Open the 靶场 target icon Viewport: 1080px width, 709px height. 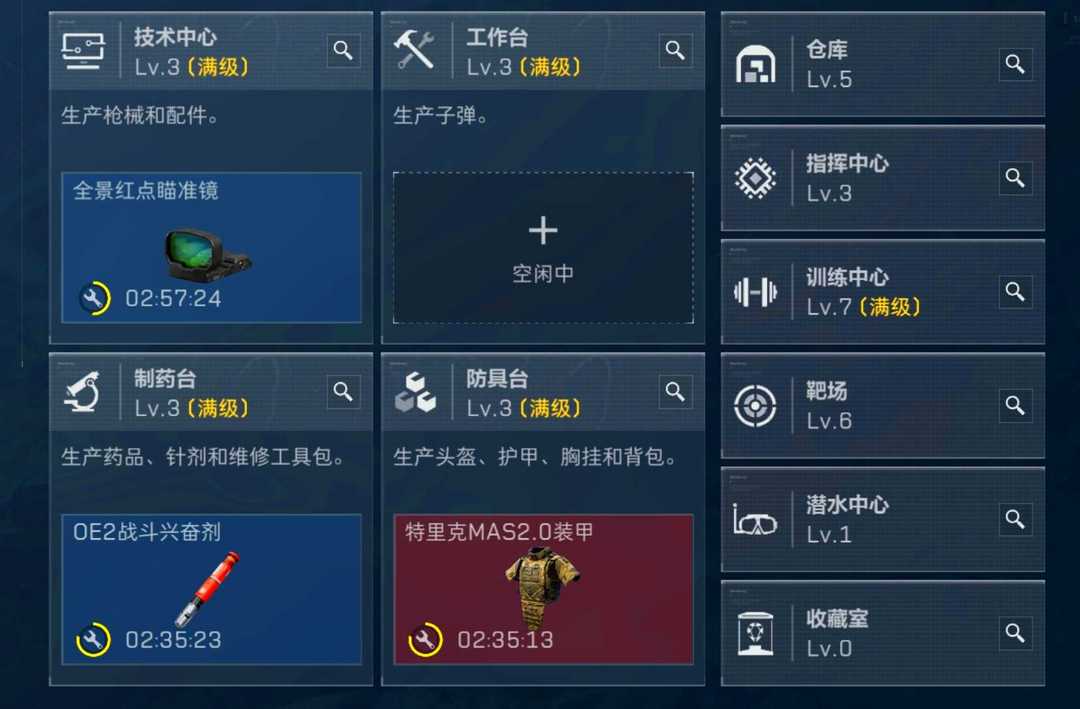pyautogui.click(x=756, y=406)
